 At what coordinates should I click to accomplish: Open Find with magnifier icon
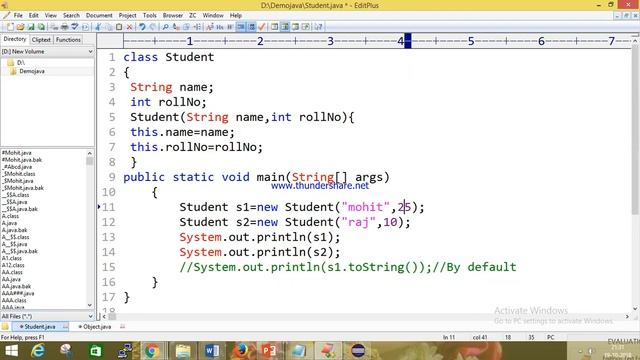tap(165, 27)
